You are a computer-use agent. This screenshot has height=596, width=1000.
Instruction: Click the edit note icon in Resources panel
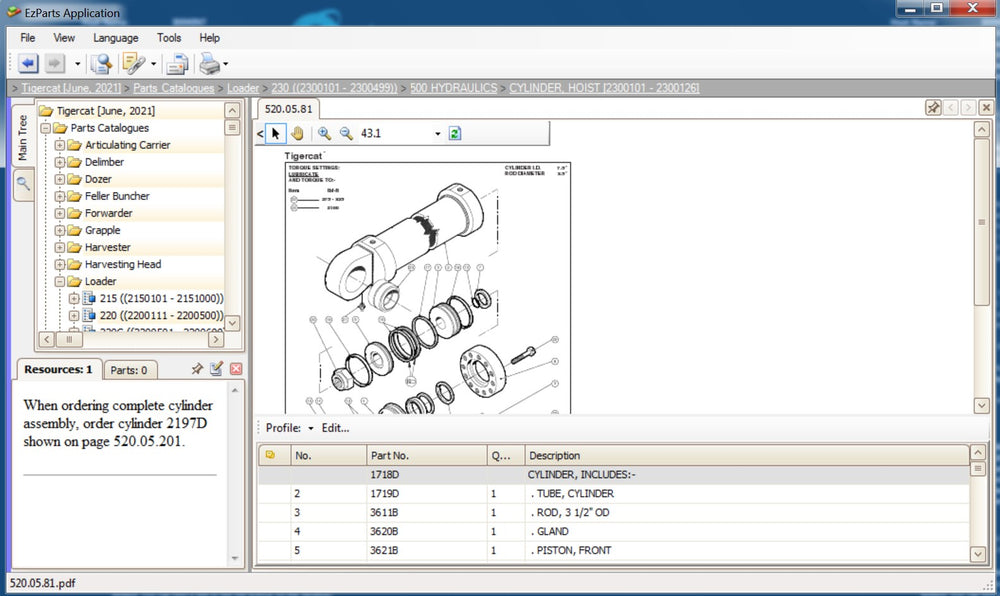(216, 369)
